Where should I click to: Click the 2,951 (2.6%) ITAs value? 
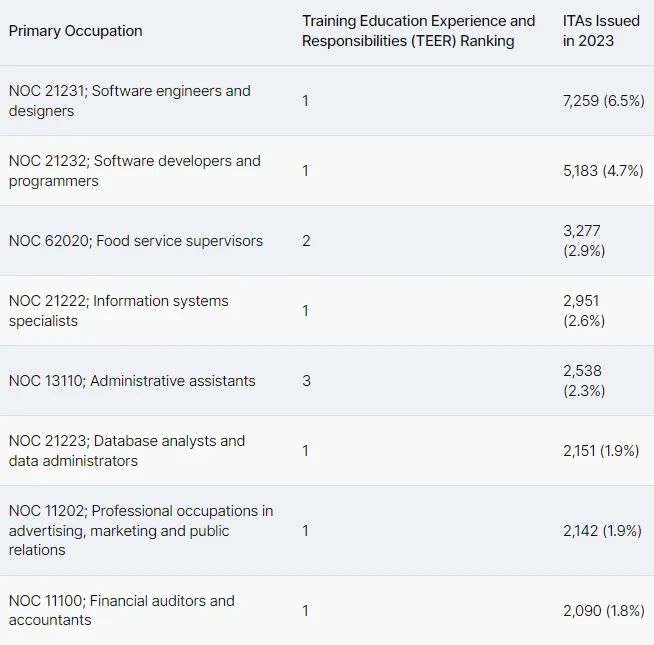(x=584, y=311)
